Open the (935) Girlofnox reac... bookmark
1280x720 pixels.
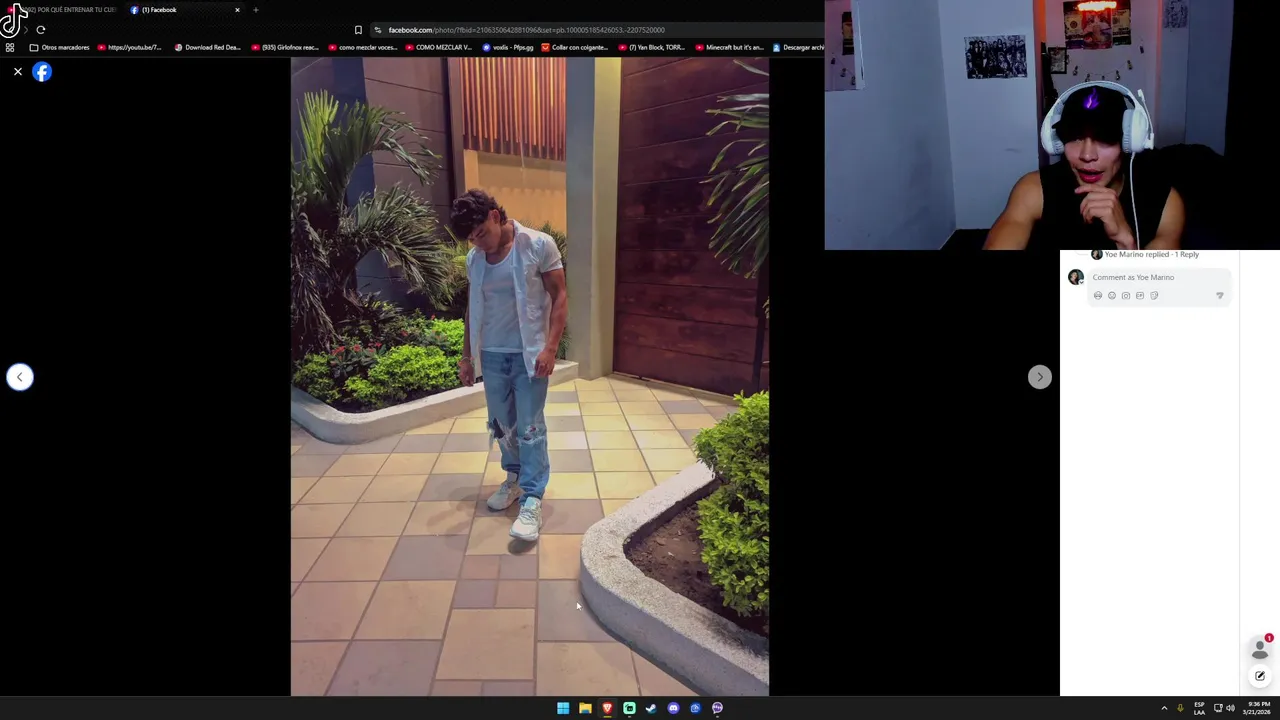285,47
